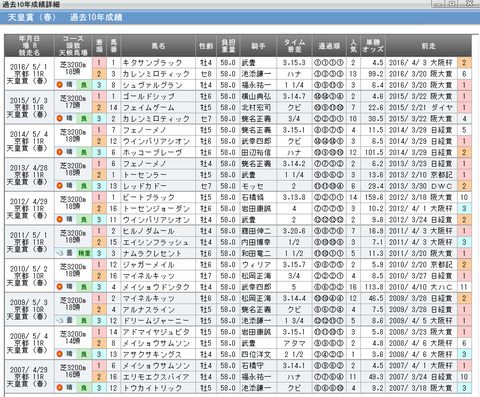Viewport: 480px width, 397px height.
Task: Click the sunny weather icon for 2008/5/4 race
Action: pyautogui.click(x=60, y=354)
